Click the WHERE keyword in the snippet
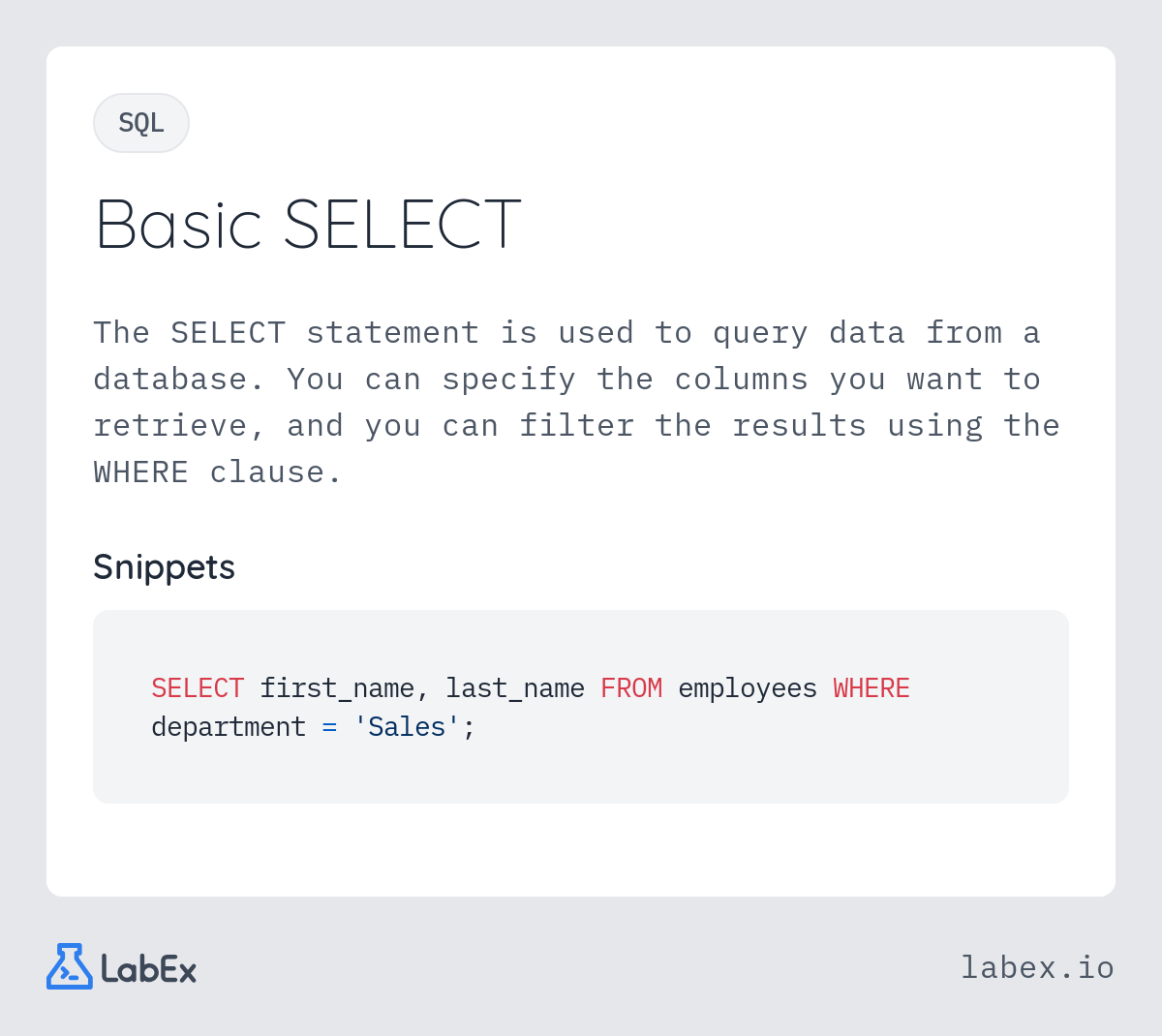 [871, 688]
